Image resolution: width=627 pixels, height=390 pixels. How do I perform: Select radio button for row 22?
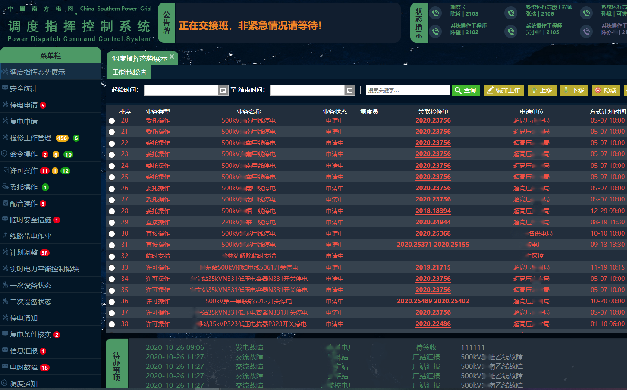tap(112, 143)
